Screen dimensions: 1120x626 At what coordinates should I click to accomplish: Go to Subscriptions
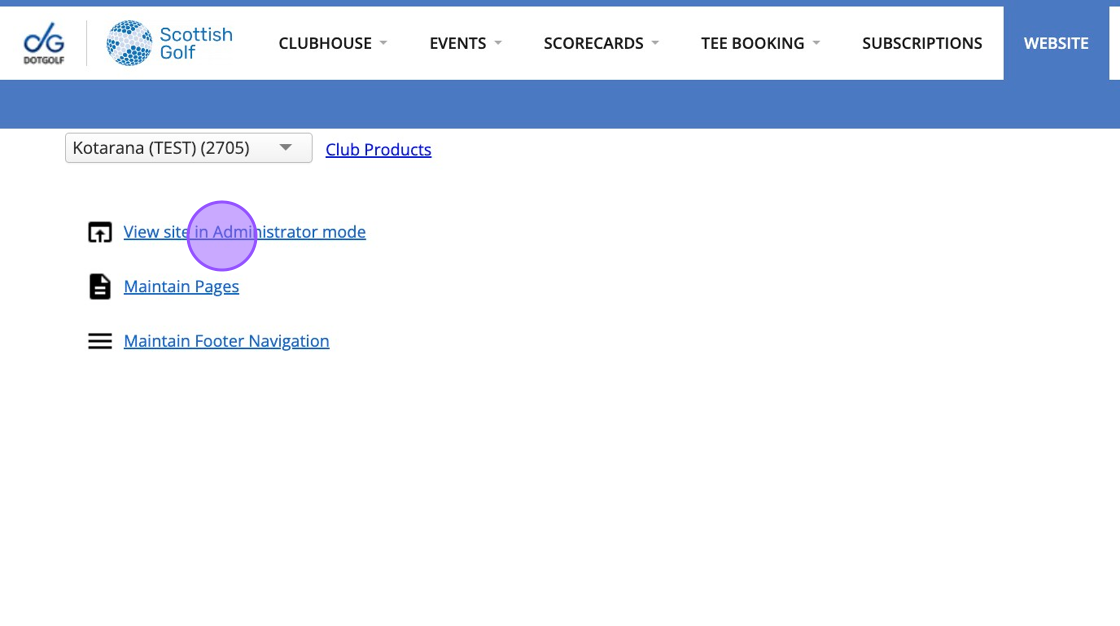coord(922,44)
